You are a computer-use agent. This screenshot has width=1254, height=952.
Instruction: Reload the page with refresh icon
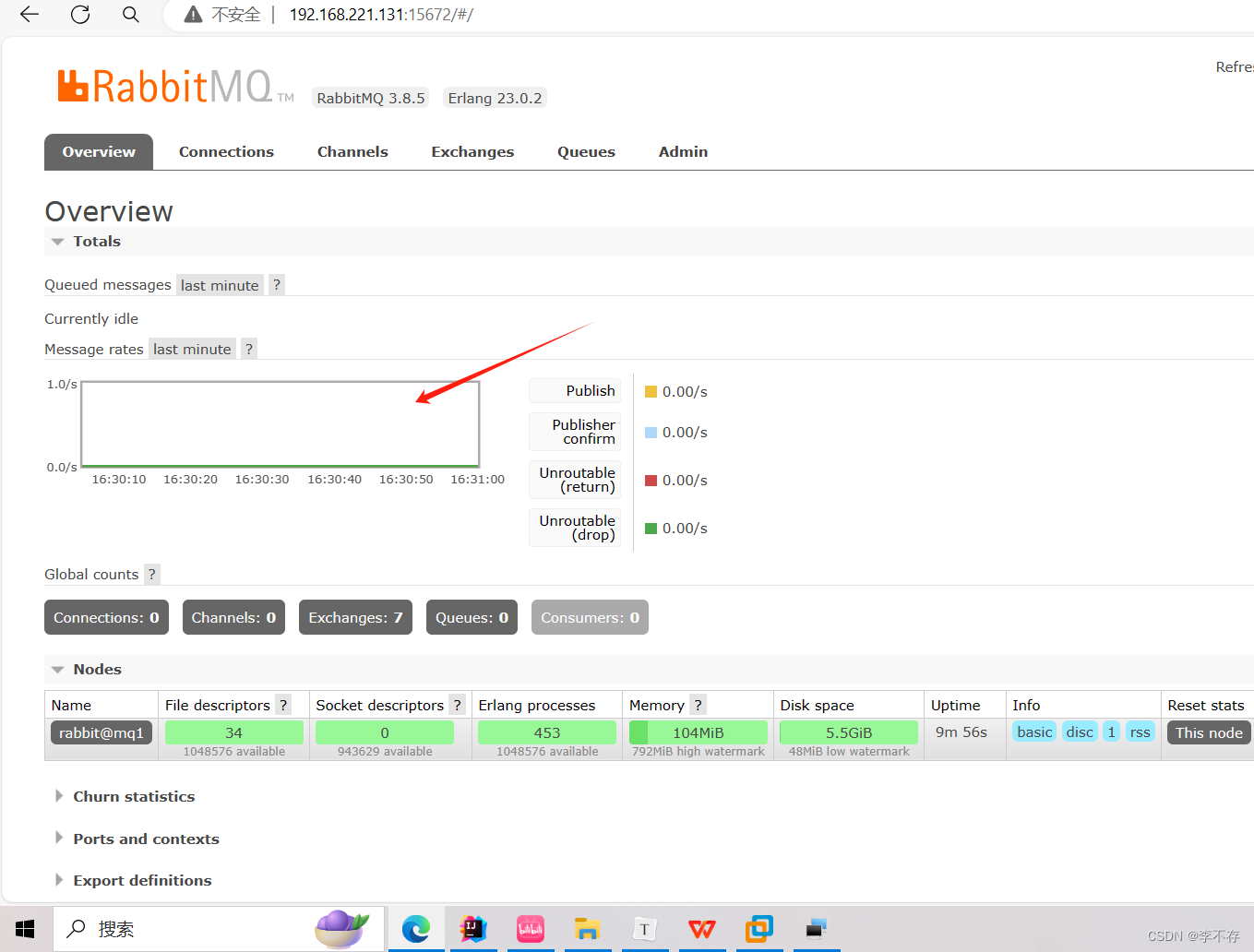[80, 15]
